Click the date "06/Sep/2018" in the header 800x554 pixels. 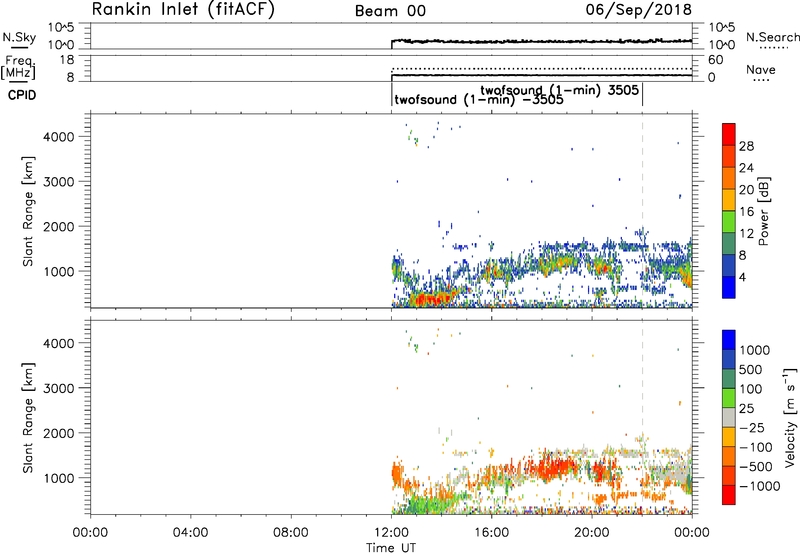pyautogui.click(x=639, y=9)
